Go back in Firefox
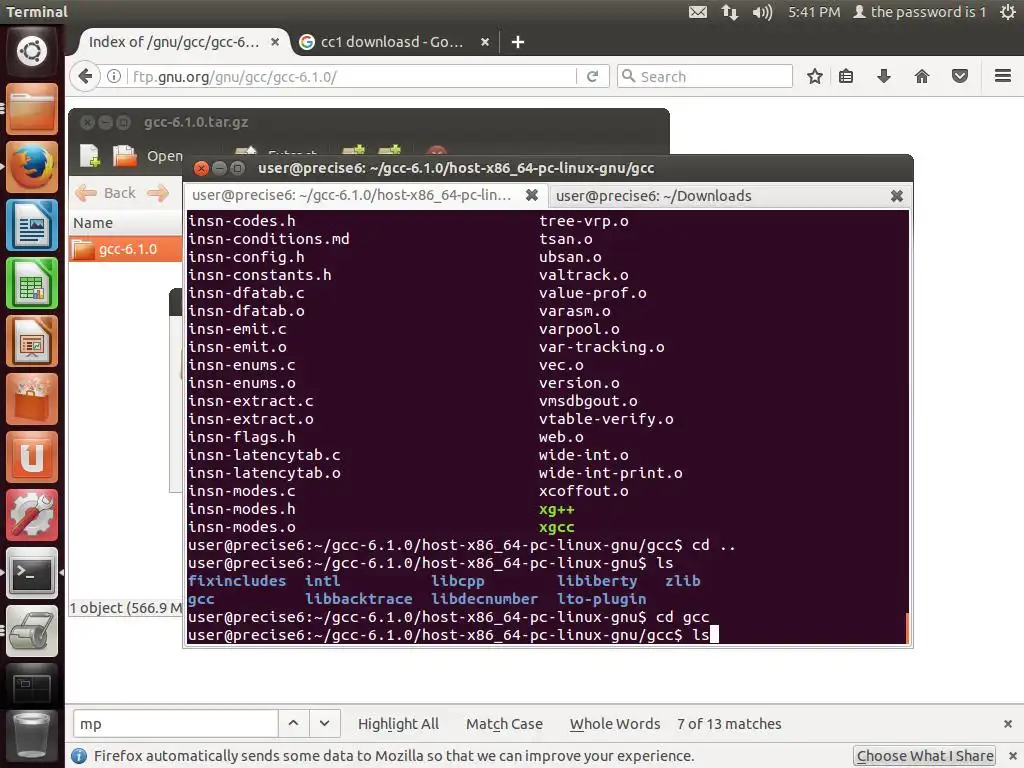Image resolution: width=1024 pixels, height=768 pixels. tap(85, 76)
